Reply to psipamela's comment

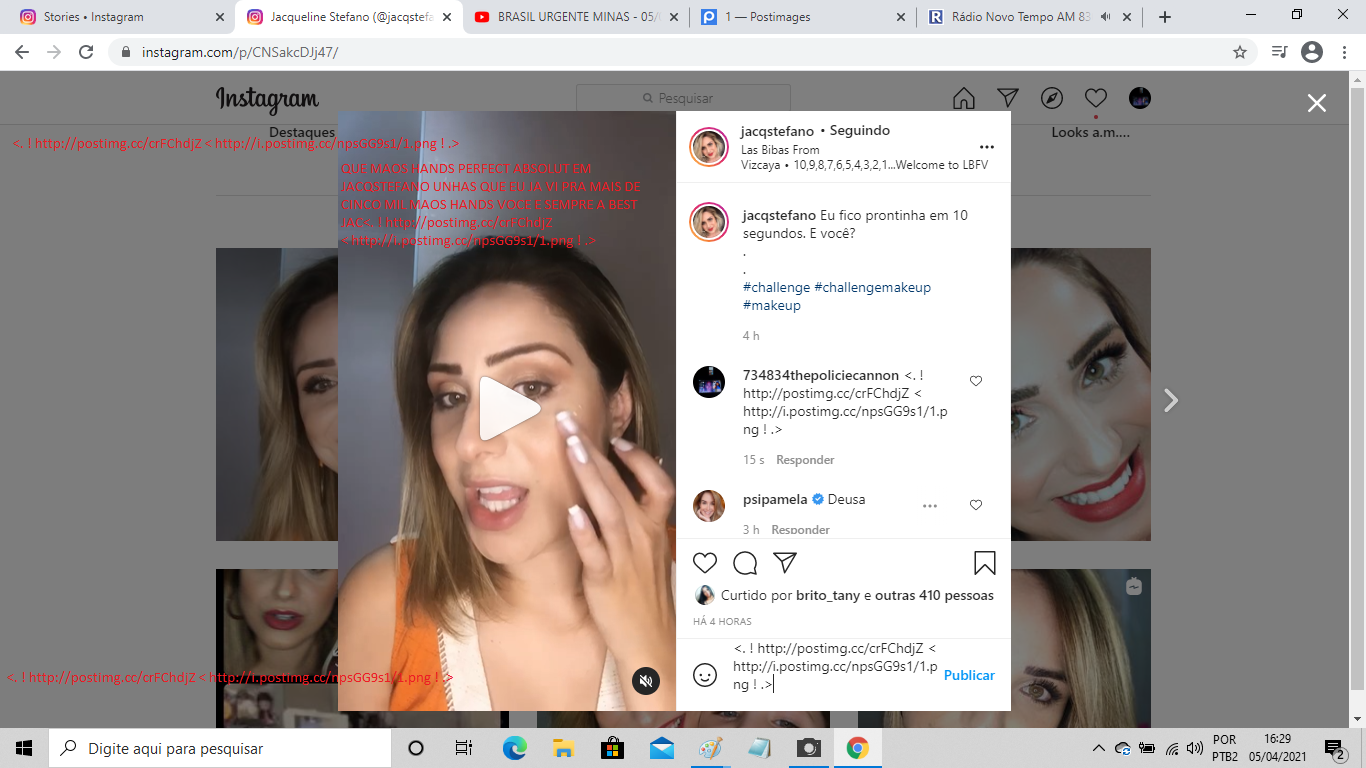point(800,529)
